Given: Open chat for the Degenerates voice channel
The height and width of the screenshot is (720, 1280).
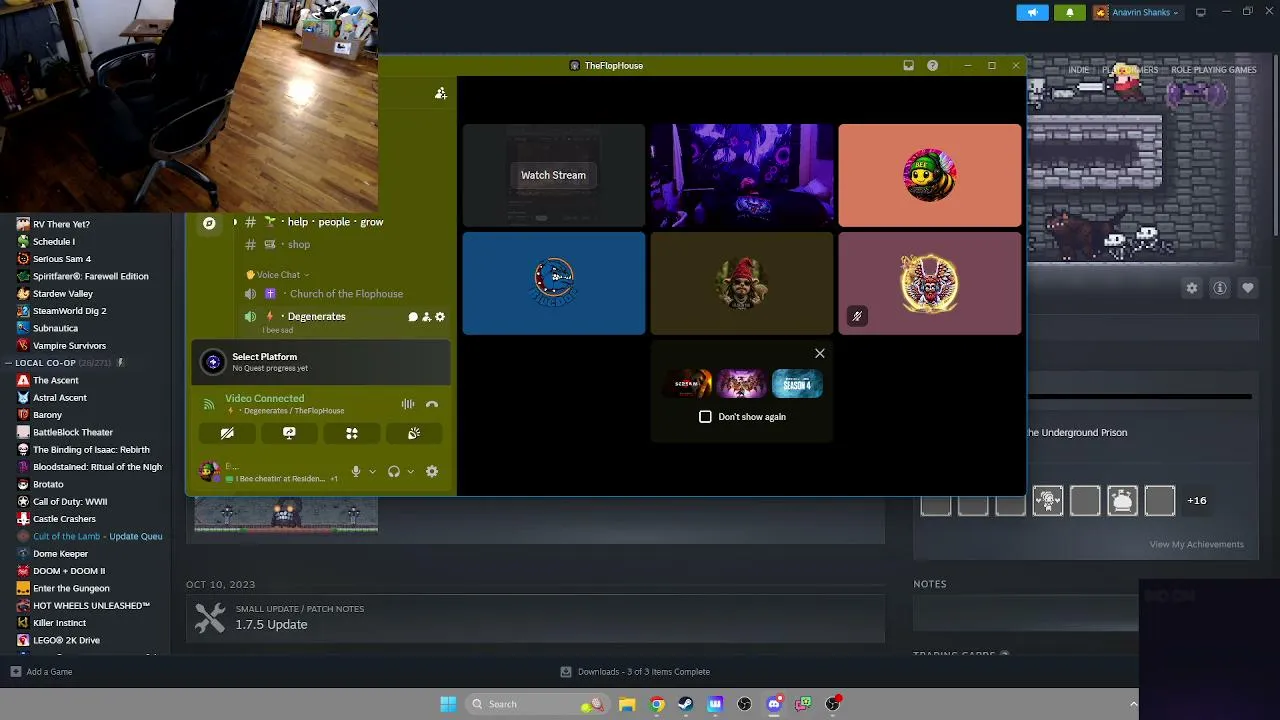Looking at the screenshot, I should coord(412,317).
